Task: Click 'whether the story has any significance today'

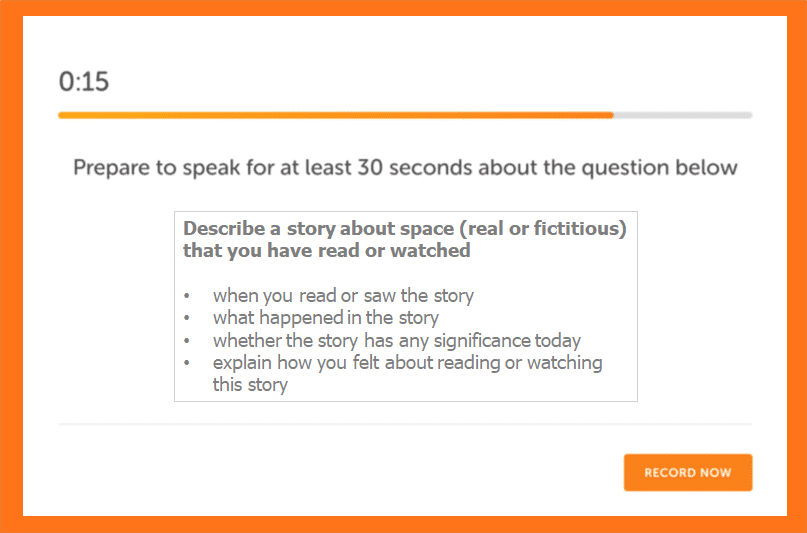Action: [x=397, y=340]
